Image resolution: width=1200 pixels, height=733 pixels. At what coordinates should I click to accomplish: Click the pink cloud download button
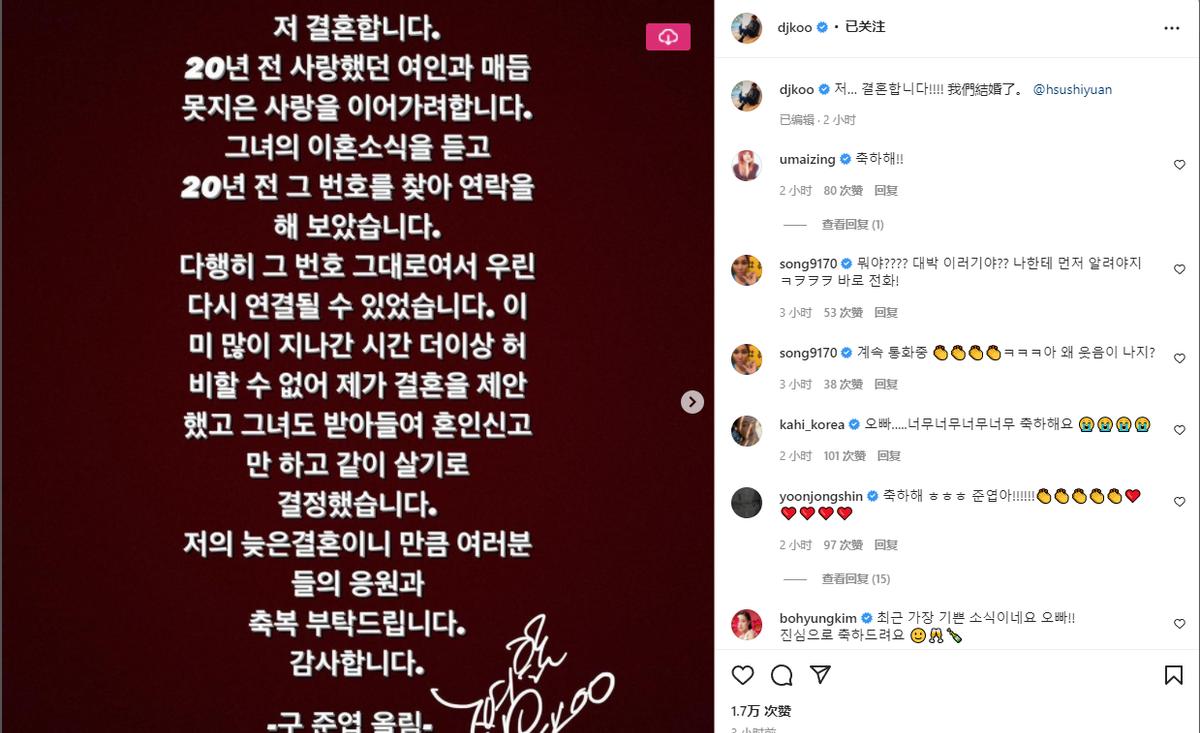pyautogui.click(x=668, y=37)
